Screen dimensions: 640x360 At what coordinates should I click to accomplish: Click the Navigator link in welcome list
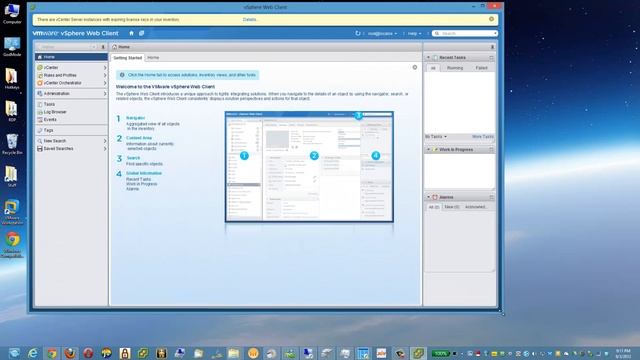136,118
